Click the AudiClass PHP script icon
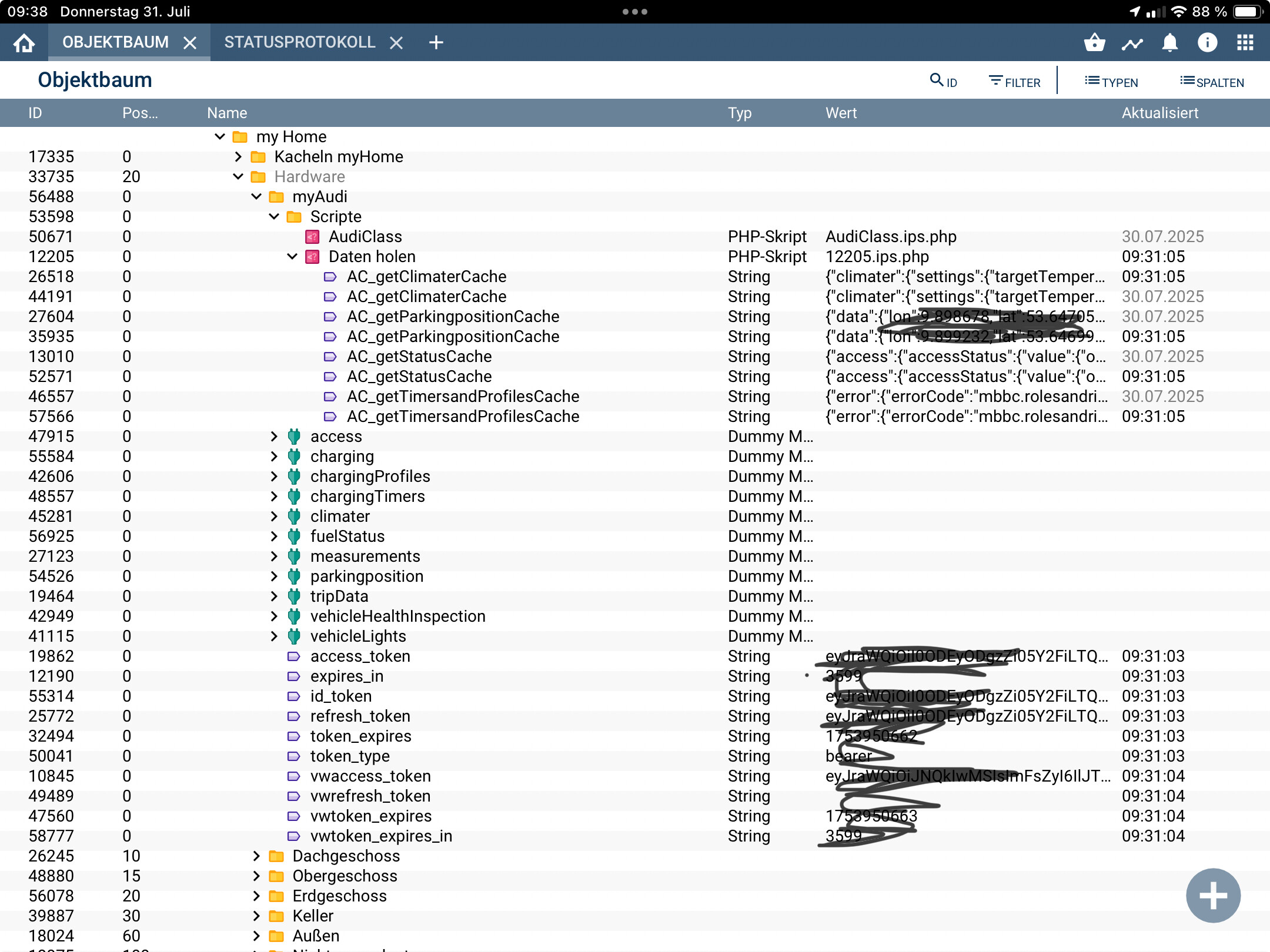The width and height of the screenshot is (1270, 952). tap(312, 237)
